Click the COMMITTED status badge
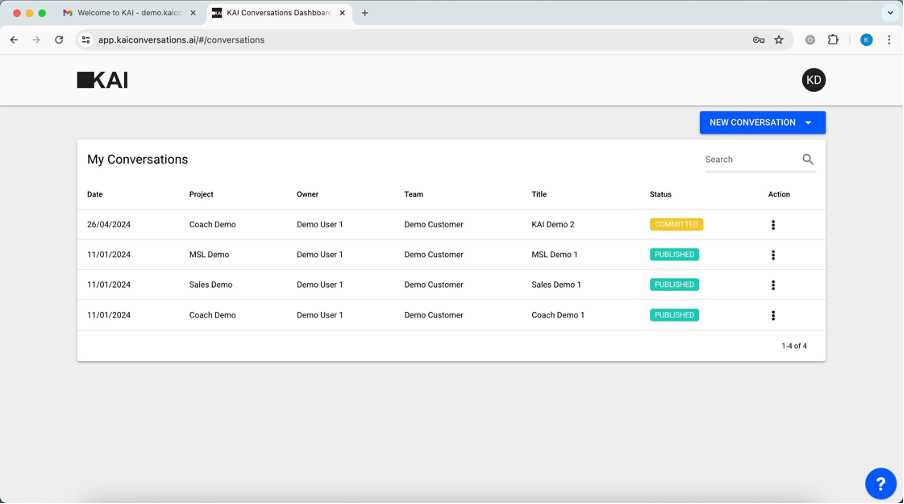This screenshot has height=504, width=904. pyautogui.click(x=676, y=224)
